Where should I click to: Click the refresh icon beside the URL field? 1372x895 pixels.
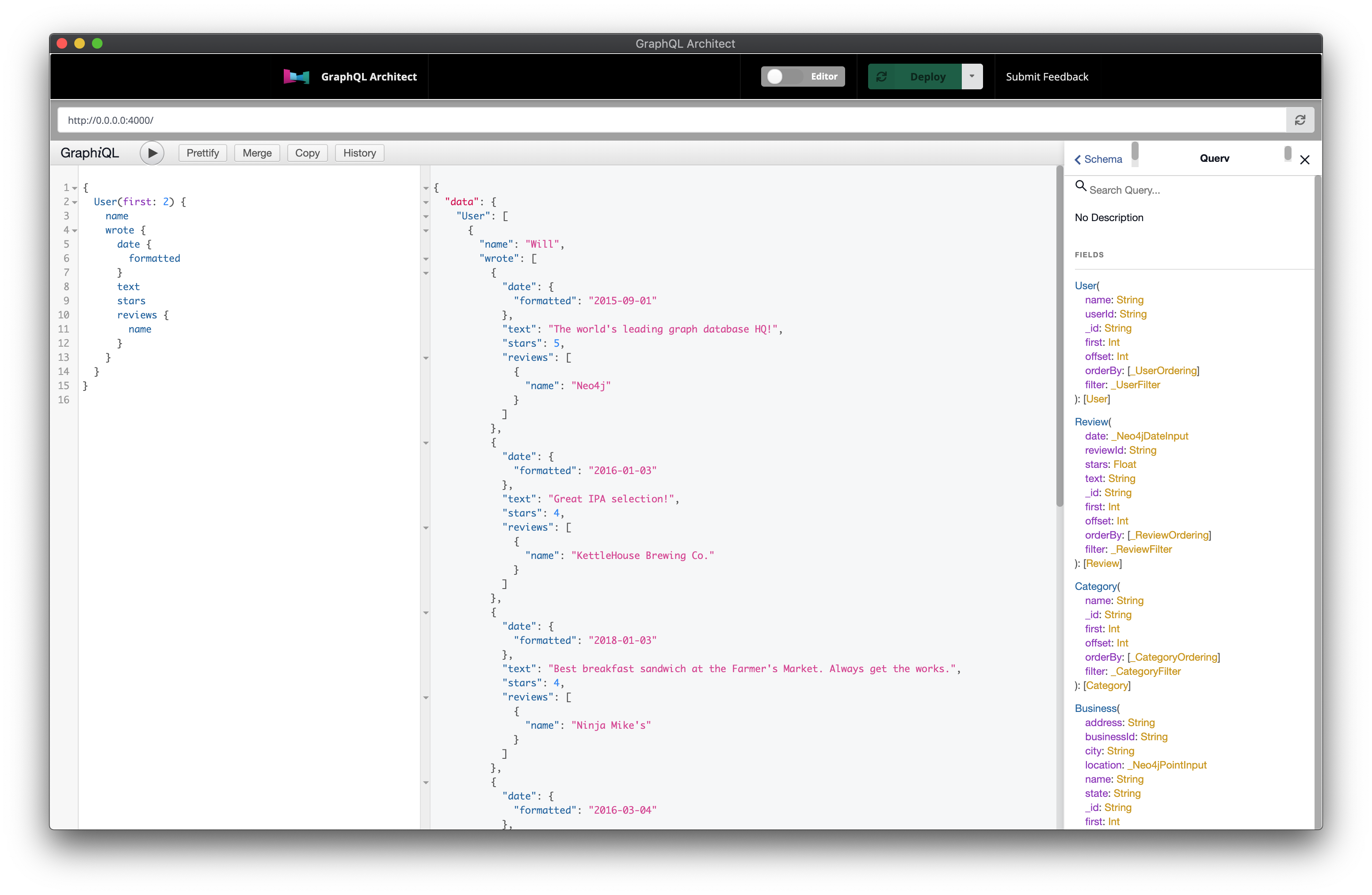pyautogui.click(x=1300, y=120)
